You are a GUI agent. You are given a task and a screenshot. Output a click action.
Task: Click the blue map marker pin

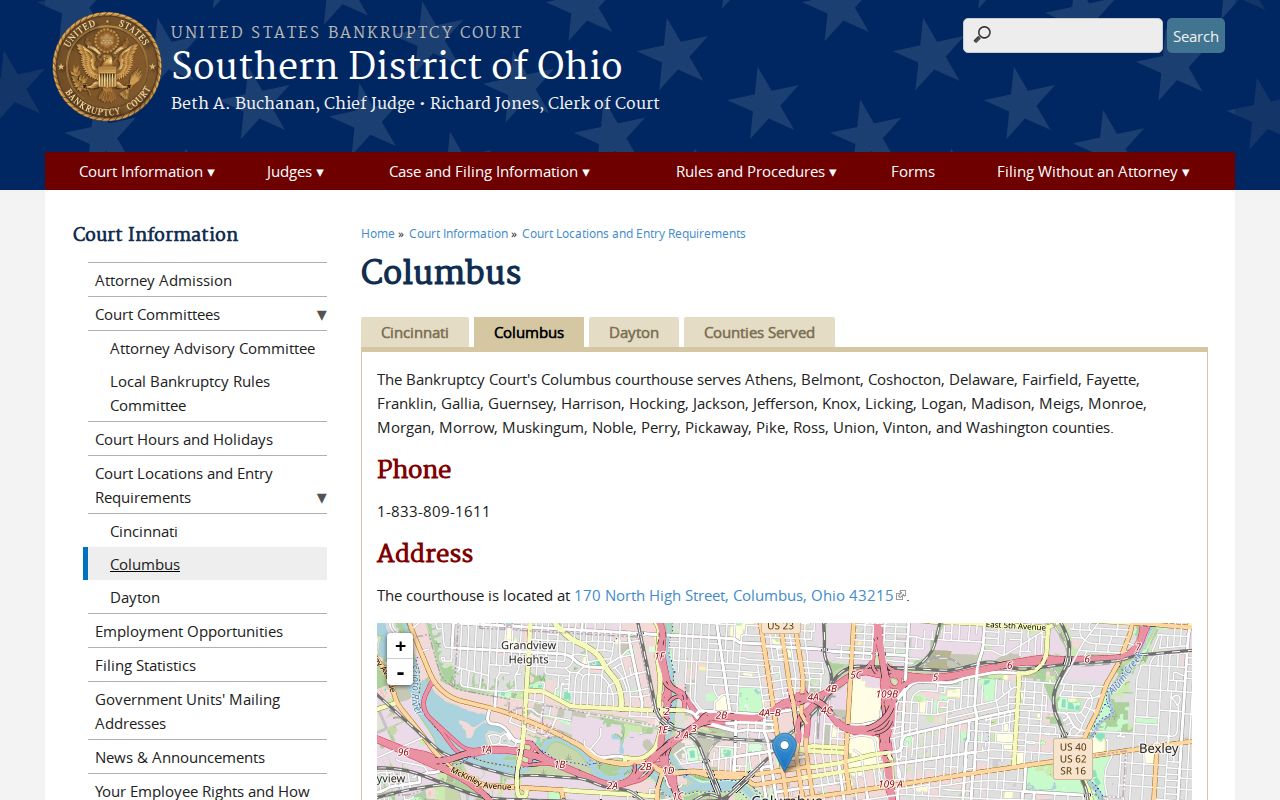coord(784,751)
